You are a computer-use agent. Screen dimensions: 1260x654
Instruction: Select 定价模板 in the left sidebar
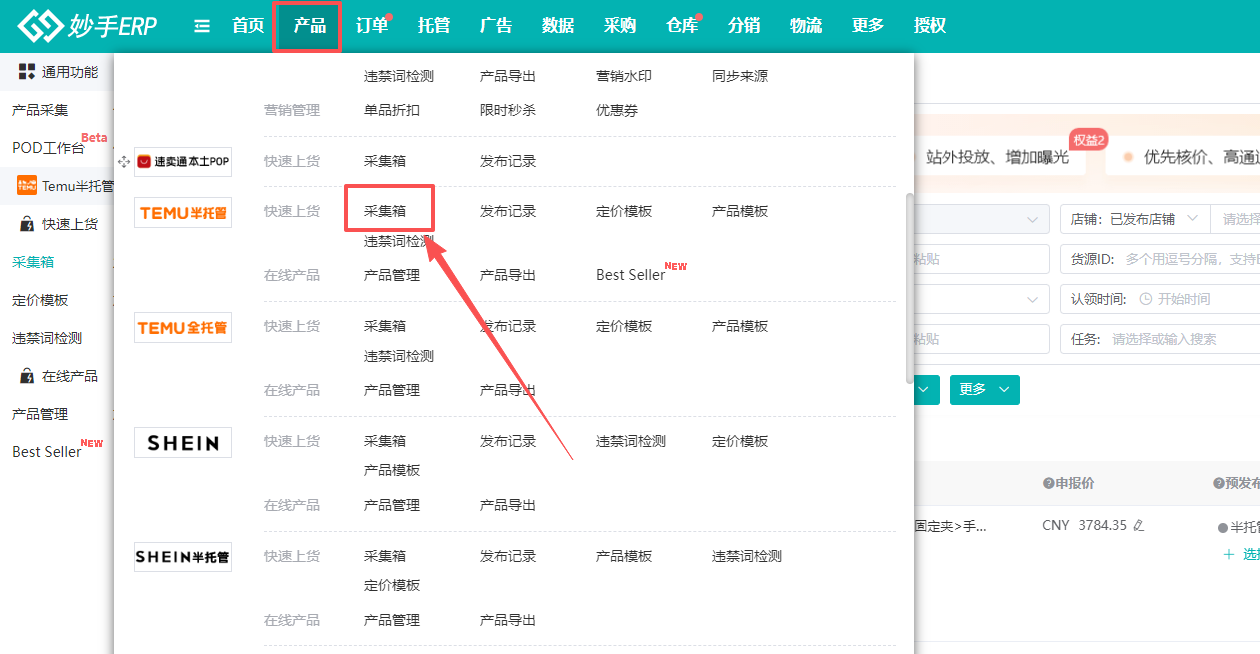[40, 300]
